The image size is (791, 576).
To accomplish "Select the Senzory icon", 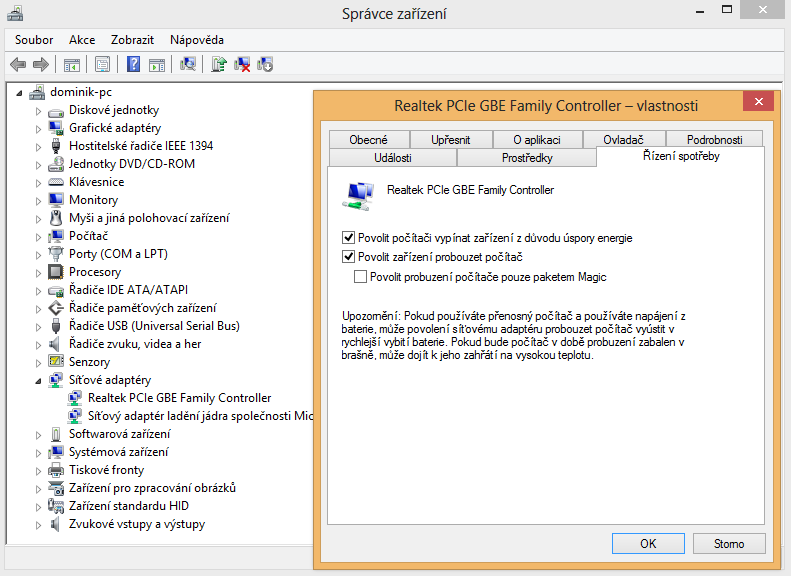I will pyautogui.click(x=56, y=362).
